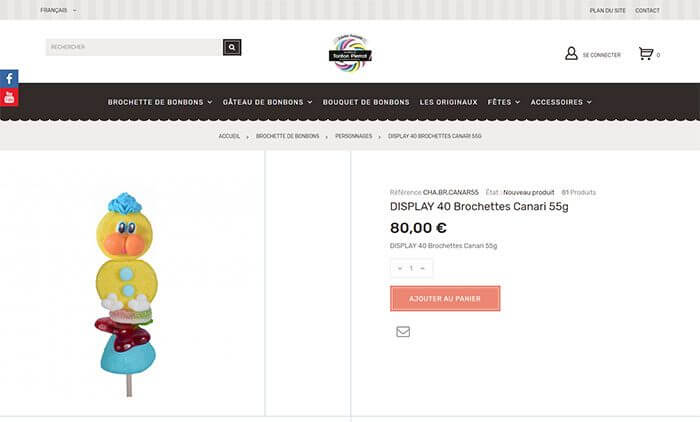The width and height of the screenshot is (700, 422).
Task: Decrease quantity with minus button
Action: (x=400, y=268)
